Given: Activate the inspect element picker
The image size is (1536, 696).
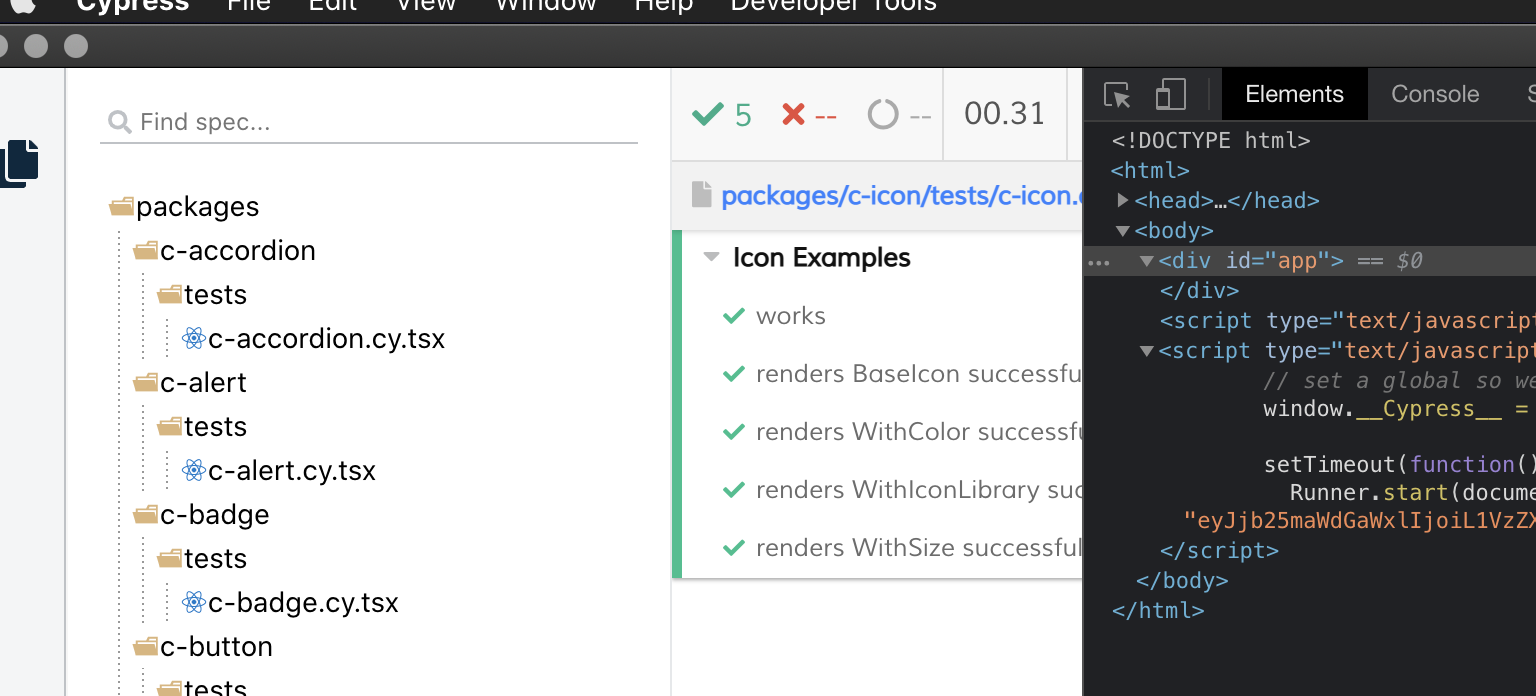Looking at the screenshot, I should (1117, 95).
